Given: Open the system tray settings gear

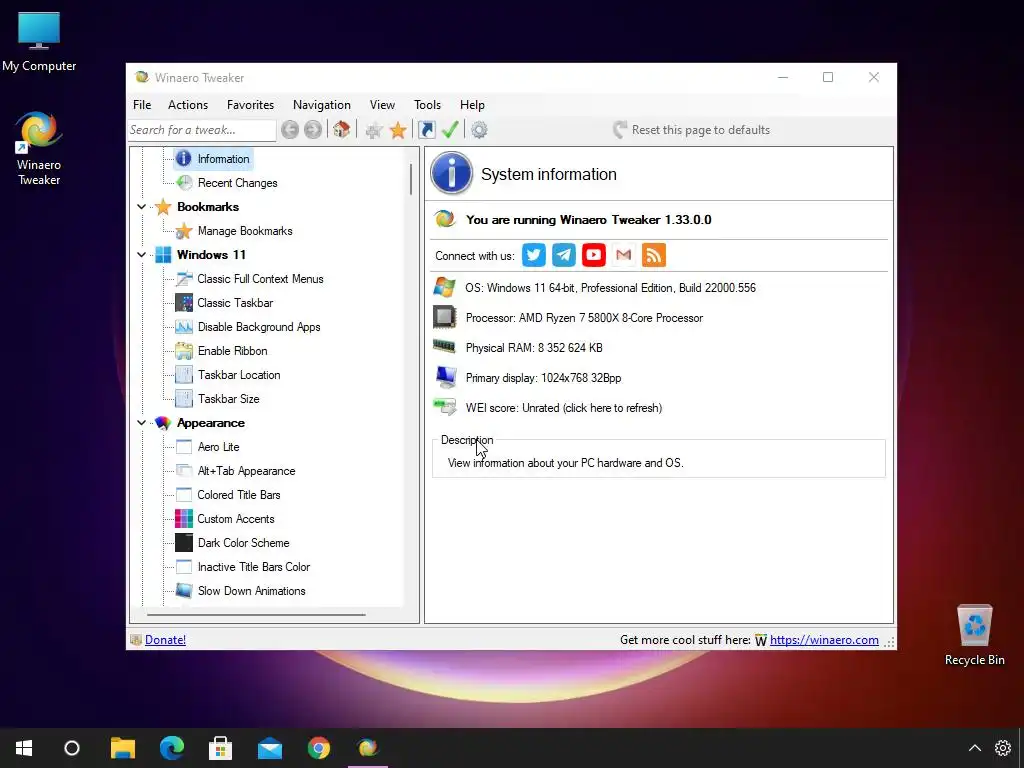Looking at the screenshot, I should point(1002,748).
